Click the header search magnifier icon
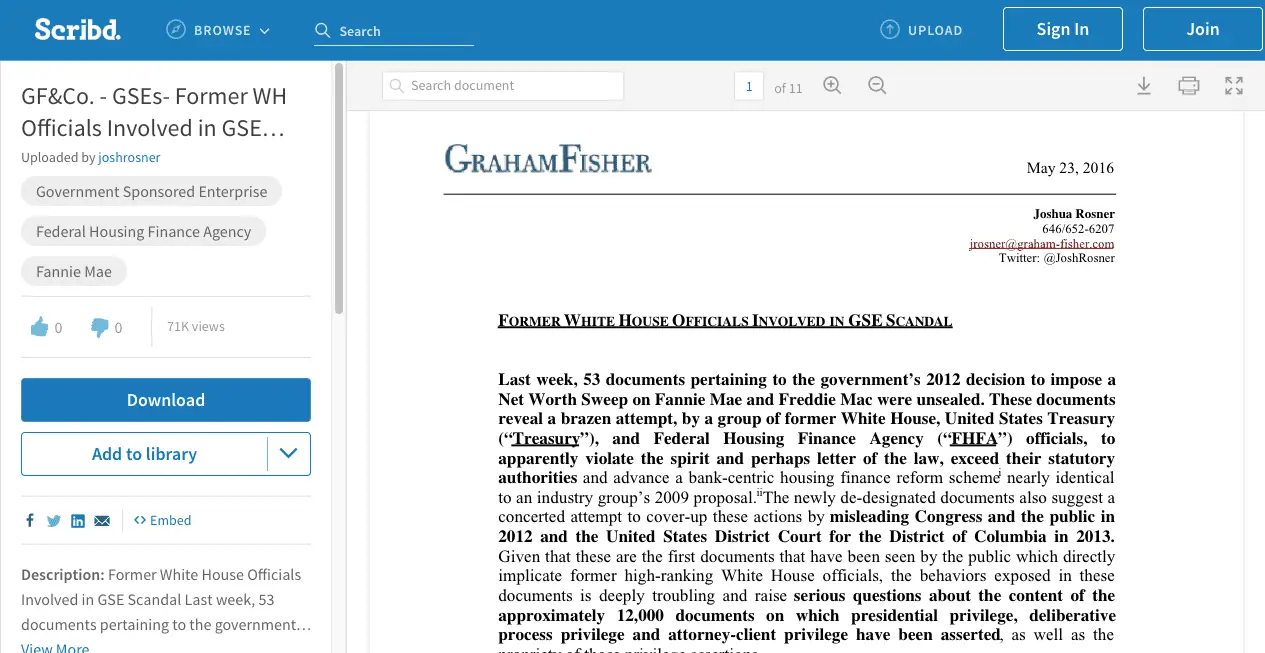The image size is (1265, 653). 322,31
